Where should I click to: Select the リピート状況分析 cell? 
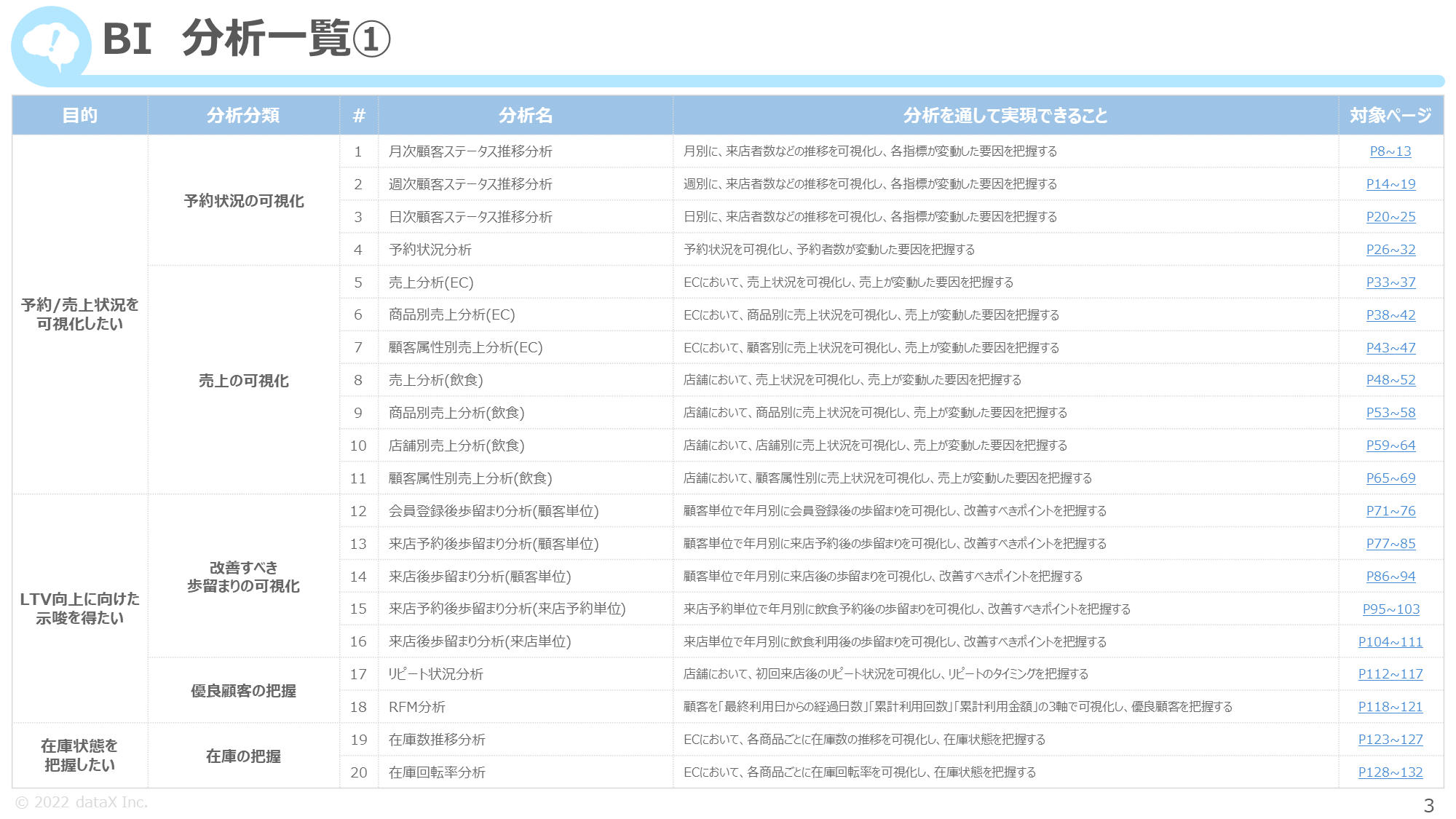(526, 674)
